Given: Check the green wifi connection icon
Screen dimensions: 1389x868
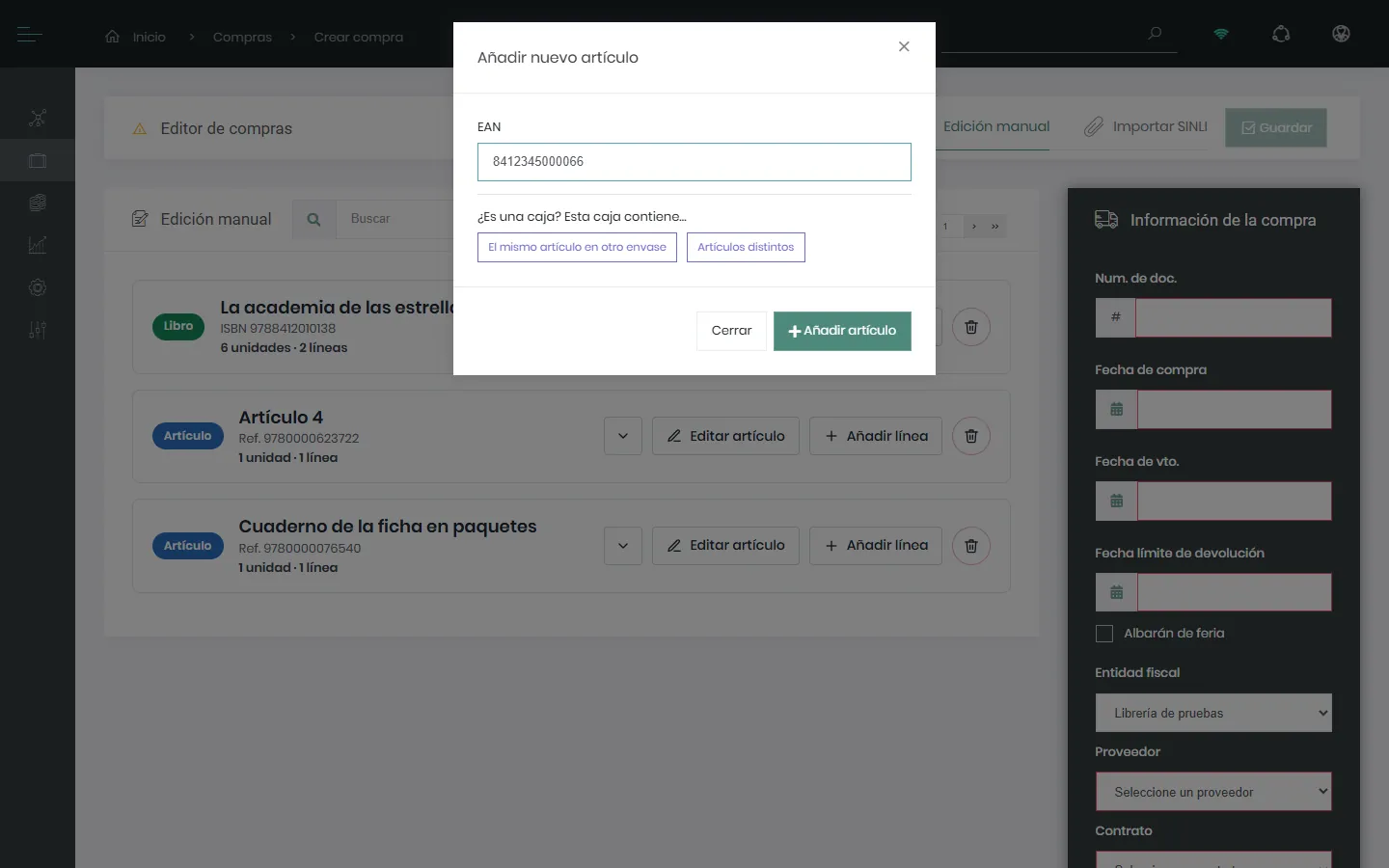Looking at the screenshot, I should [x=1221, y=34].
